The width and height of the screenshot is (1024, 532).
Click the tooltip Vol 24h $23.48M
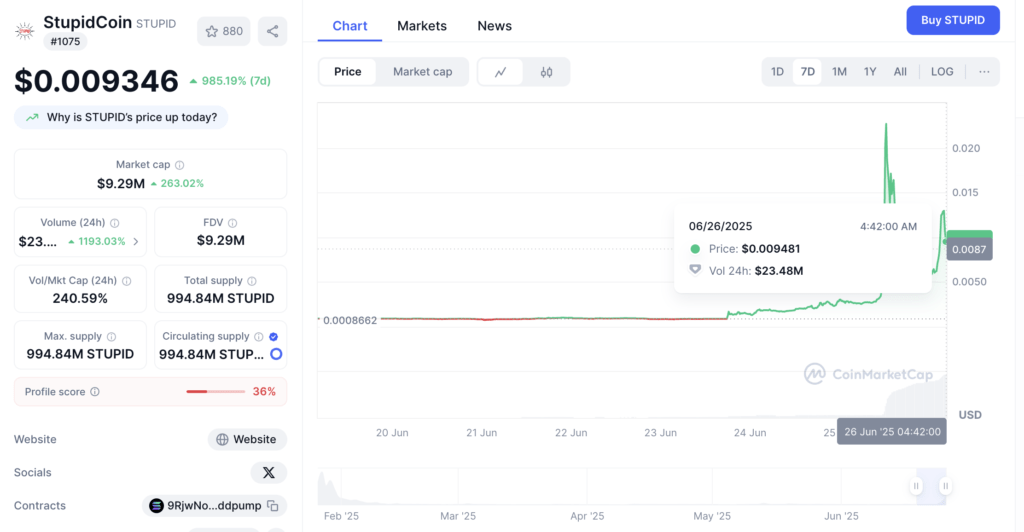click(778, 271)
